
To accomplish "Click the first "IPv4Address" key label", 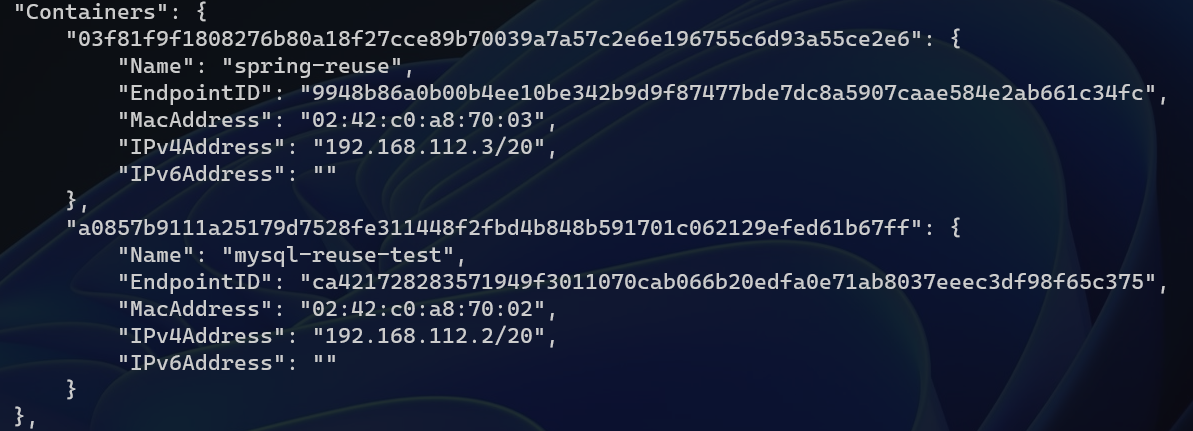I will coord(202,147).
